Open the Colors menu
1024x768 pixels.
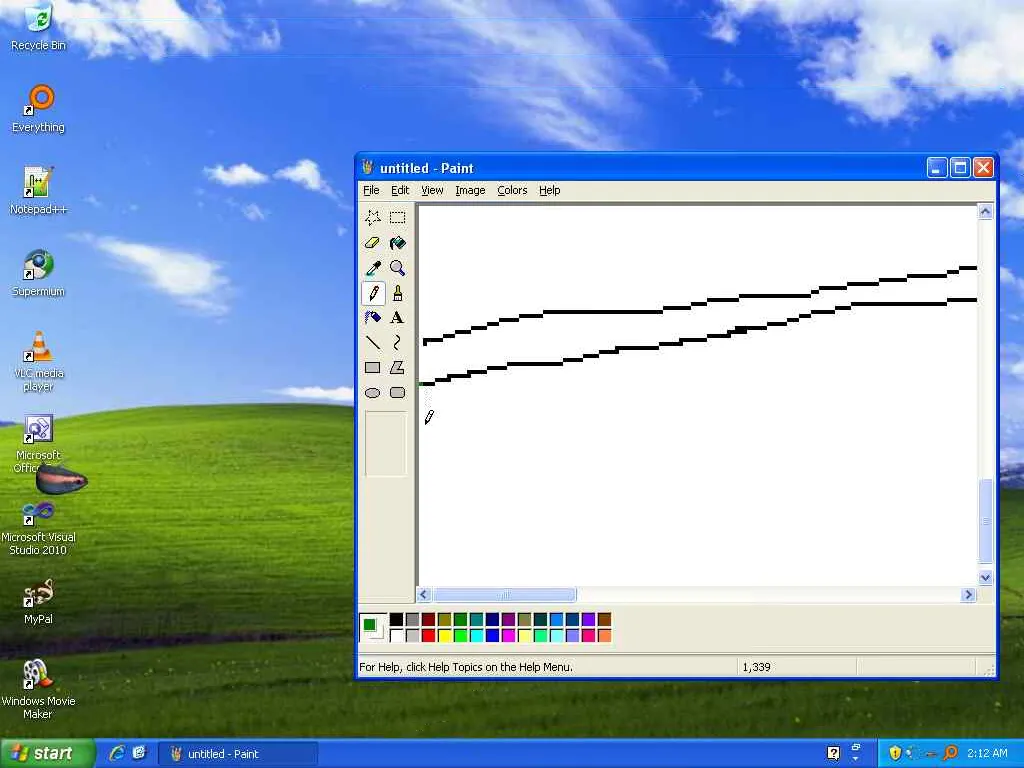click(x=512, y=190)
